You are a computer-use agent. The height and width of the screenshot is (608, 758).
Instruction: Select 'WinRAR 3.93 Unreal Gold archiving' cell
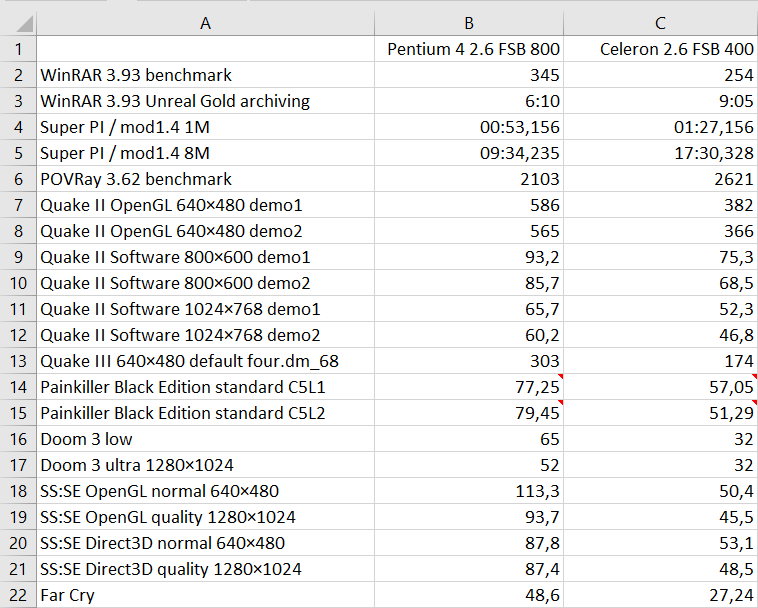pos(205,101)
